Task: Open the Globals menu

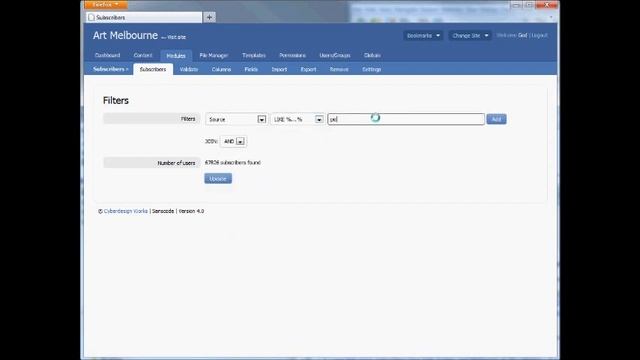Action: click(372, 55)
